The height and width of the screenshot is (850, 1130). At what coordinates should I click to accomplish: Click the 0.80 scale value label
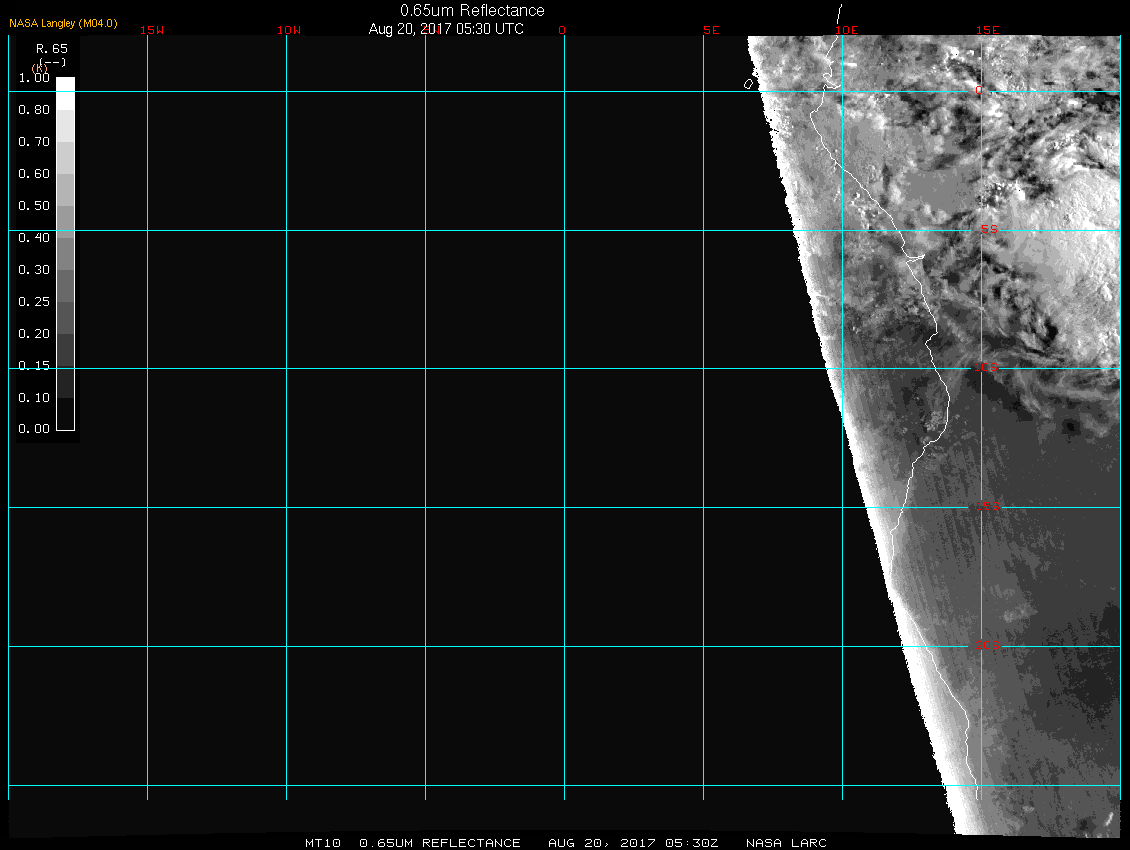pyautogui.click(x=34, y=110)
